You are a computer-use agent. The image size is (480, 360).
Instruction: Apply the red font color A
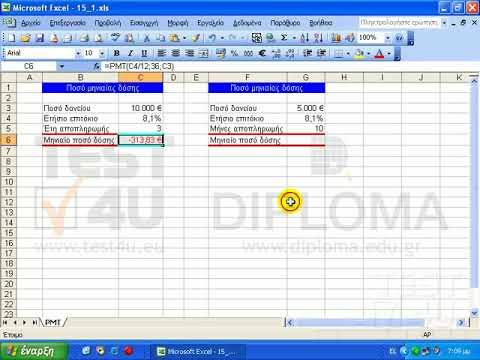[380, 53]
